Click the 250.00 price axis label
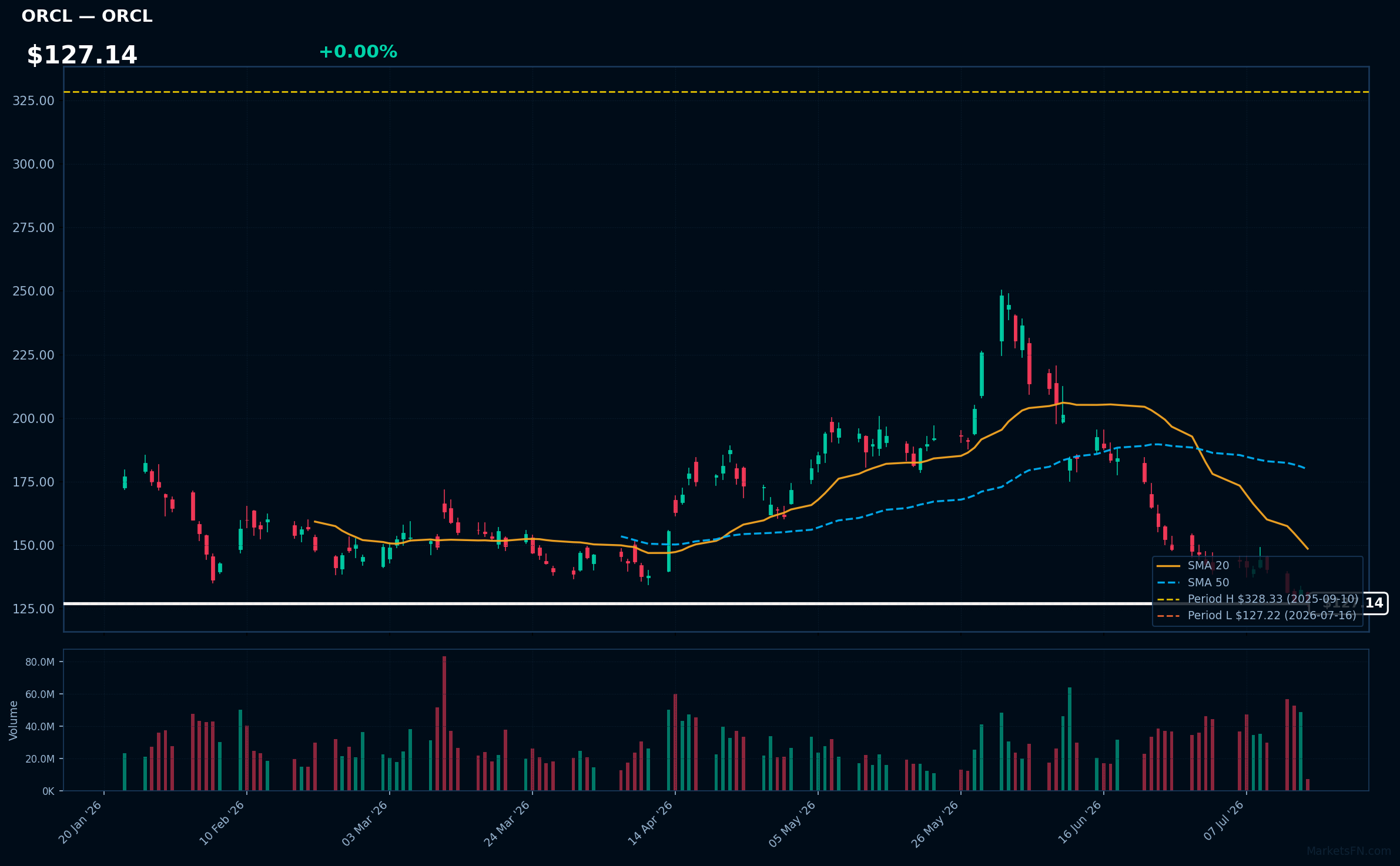 pyautogui.click(x=34, y=291)
